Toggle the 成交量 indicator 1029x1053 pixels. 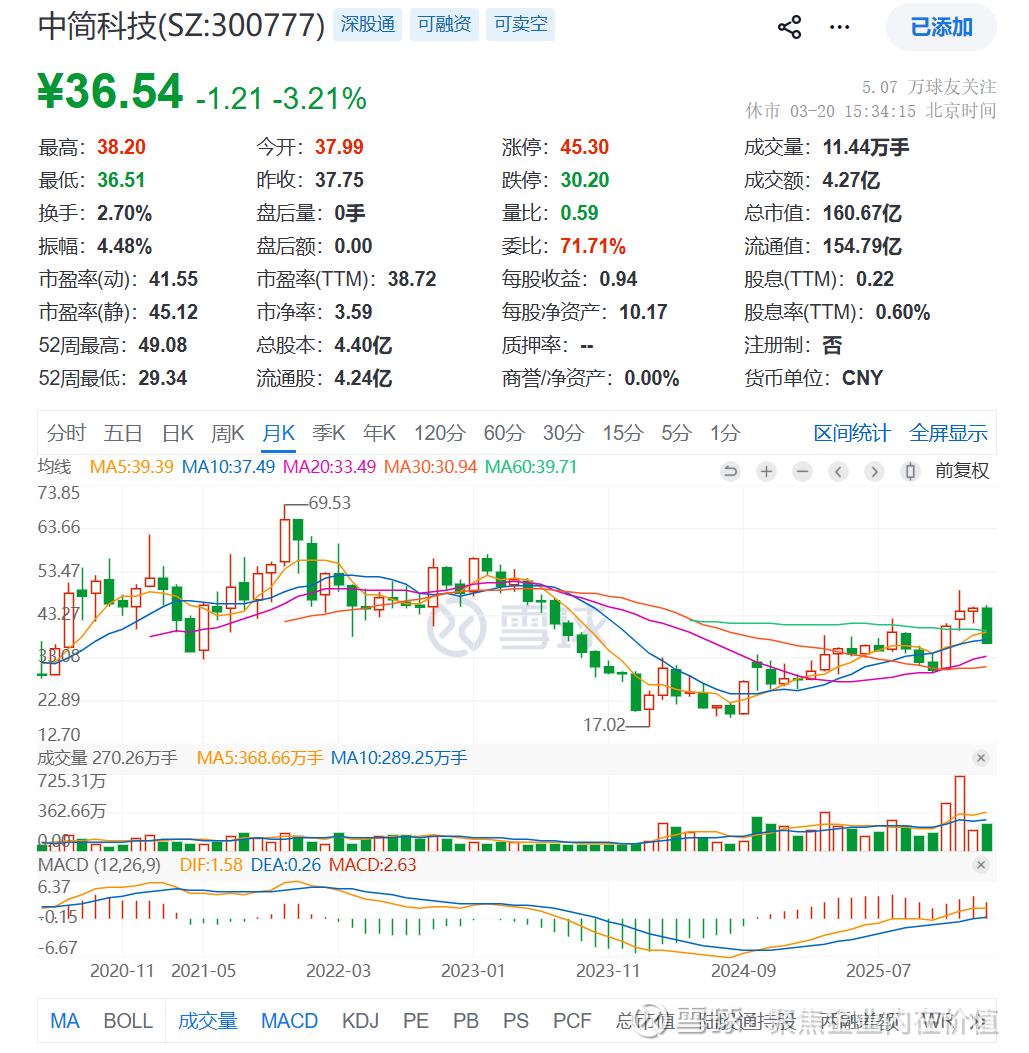click(x=208, y=1021)
